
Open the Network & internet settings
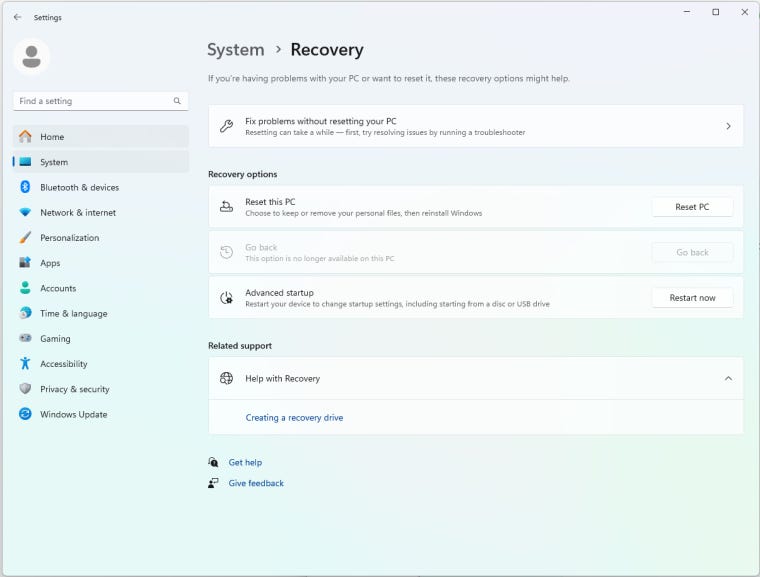pyautogui.click(x=77, y=213)
